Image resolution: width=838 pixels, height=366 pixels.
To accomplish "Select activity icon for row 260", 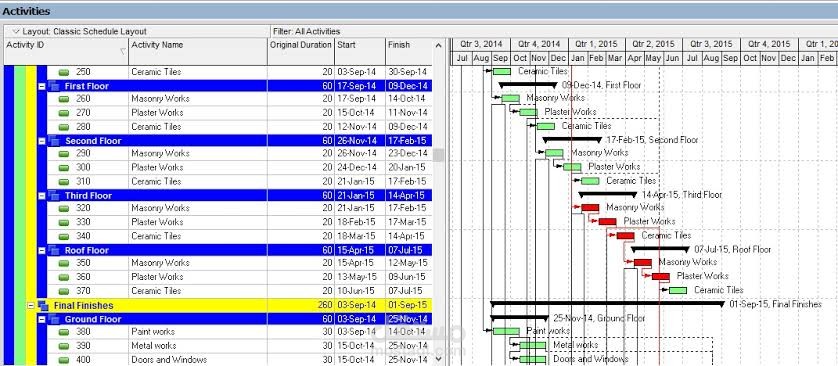I will 64,99.
